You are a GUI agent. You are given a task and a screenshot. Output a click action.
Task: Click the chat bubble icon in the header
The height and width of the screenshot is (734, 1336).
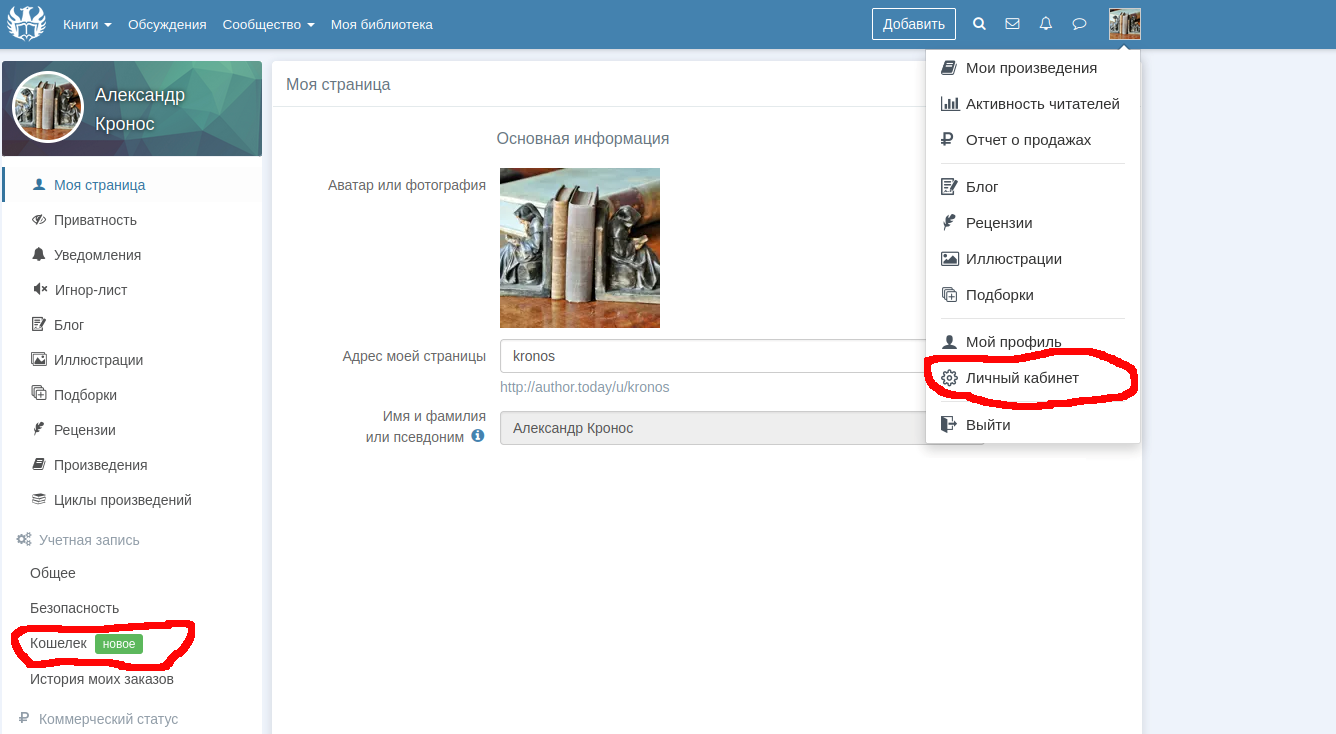(1079, 24)
